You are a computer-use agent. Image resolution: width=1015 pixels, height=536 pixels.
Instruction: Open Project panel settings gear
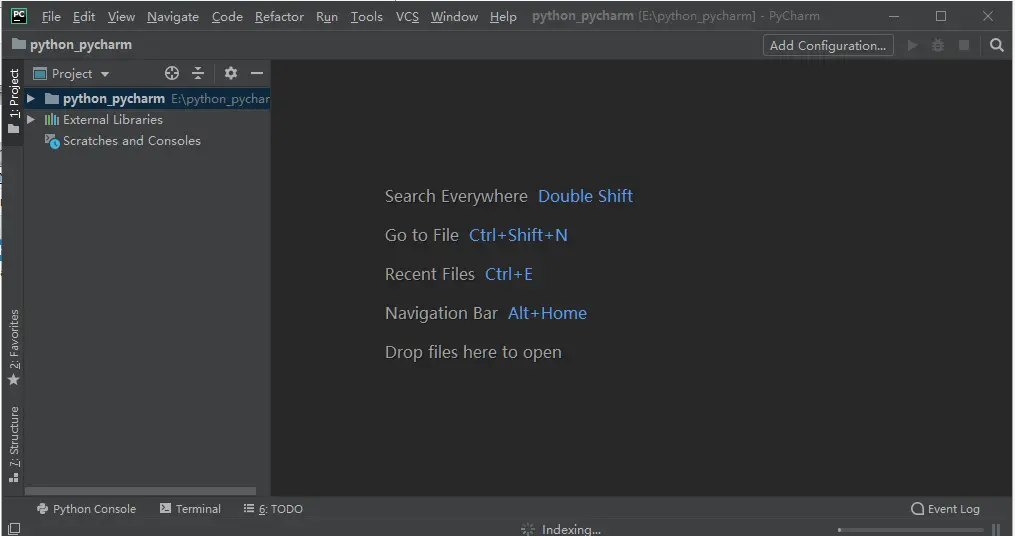click(230, 73)
